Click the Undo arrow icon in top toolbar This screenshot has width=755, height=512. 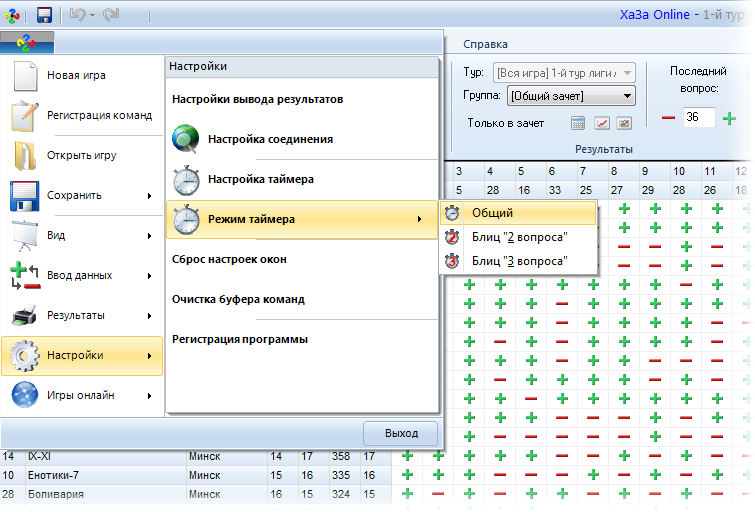pyautogui.click(x=78, y=15)
